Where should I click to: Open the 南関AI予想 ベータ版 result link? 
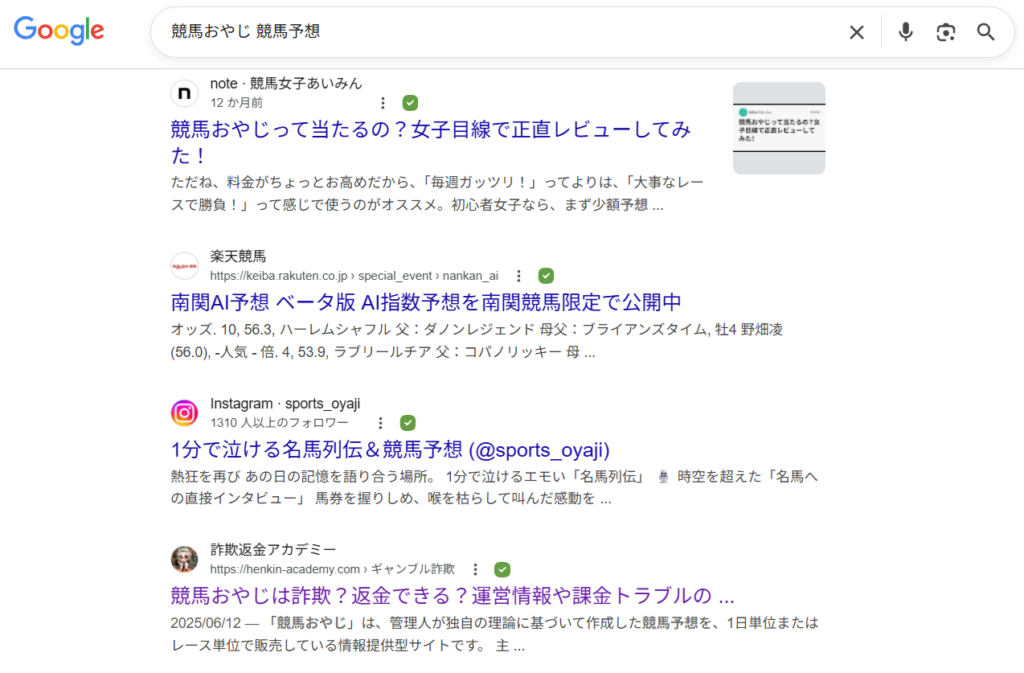pos(426,302)
